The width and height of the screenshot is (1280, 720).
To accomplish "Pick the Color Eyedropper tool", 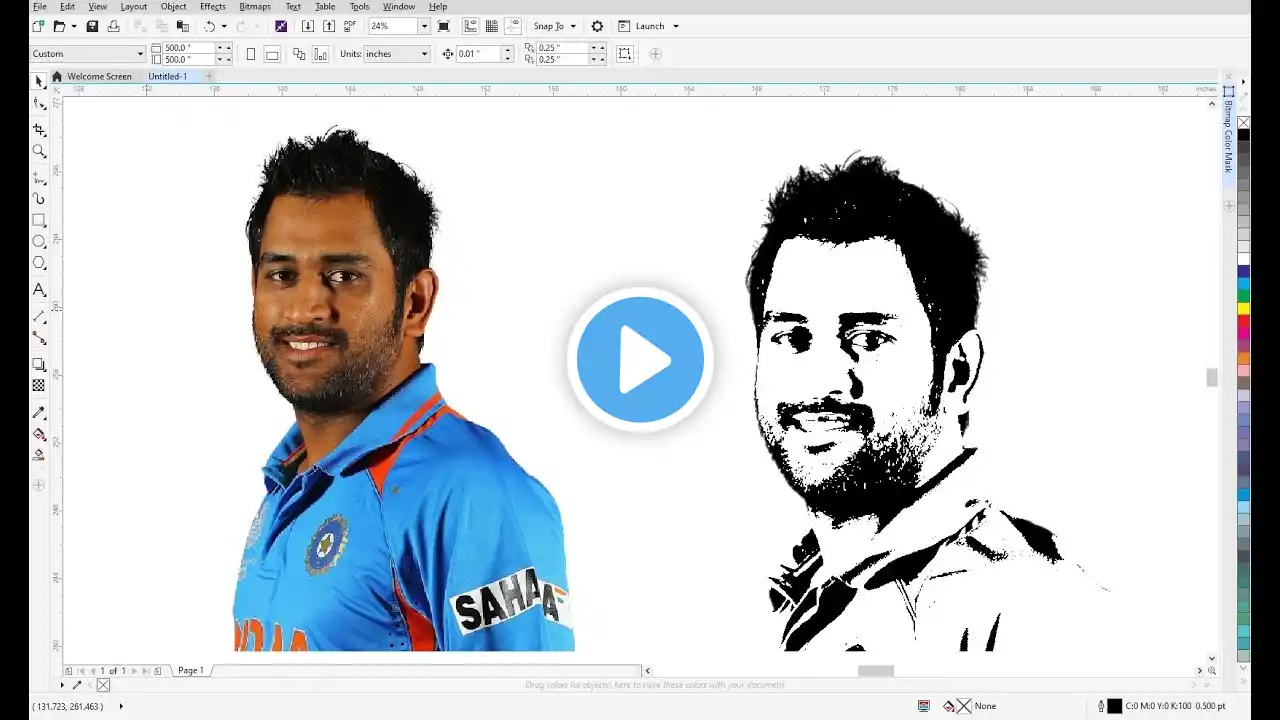I will 39,412.
